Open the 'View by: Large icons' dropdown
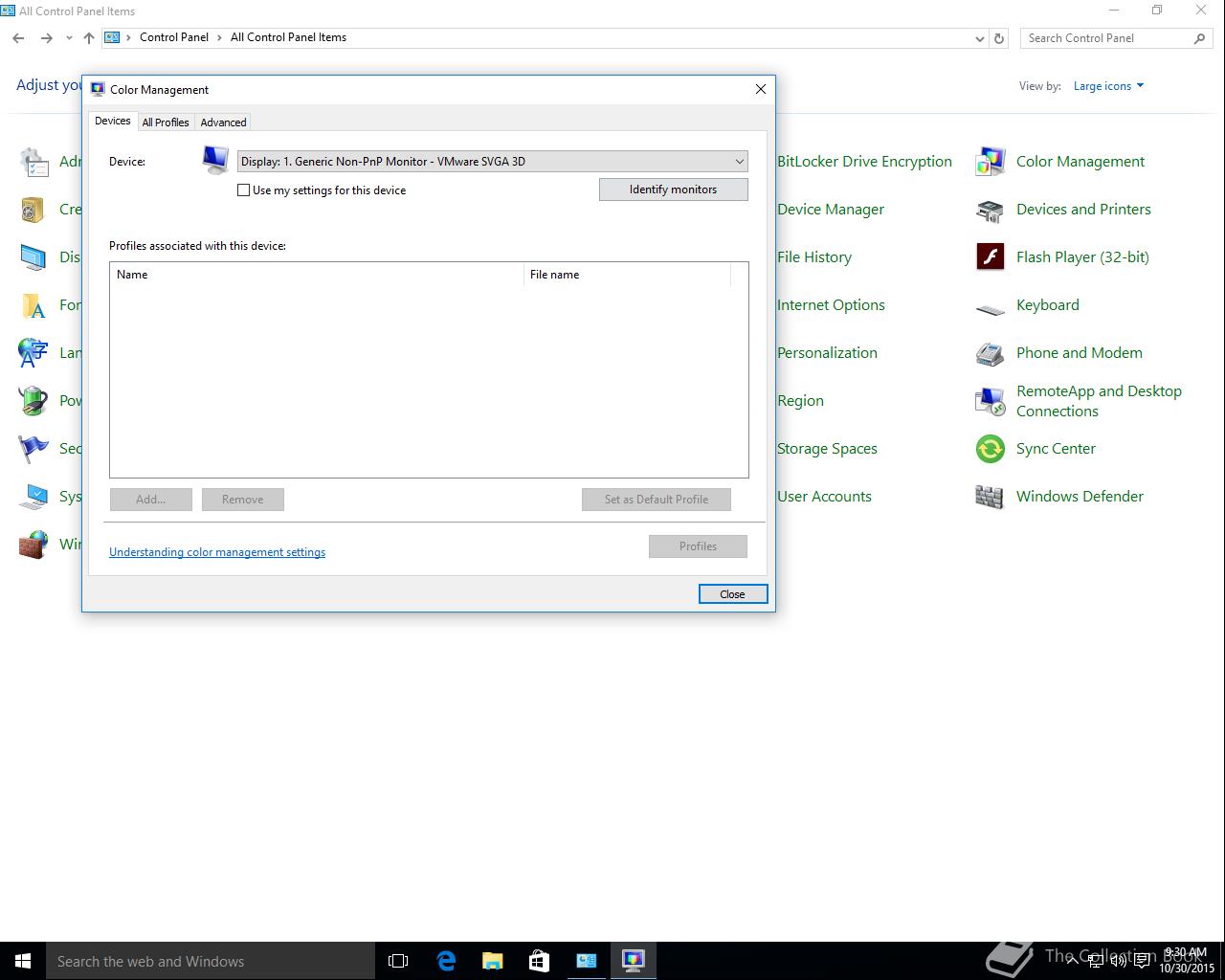This screenshot has height=980, width=1225. [1108, 86]
